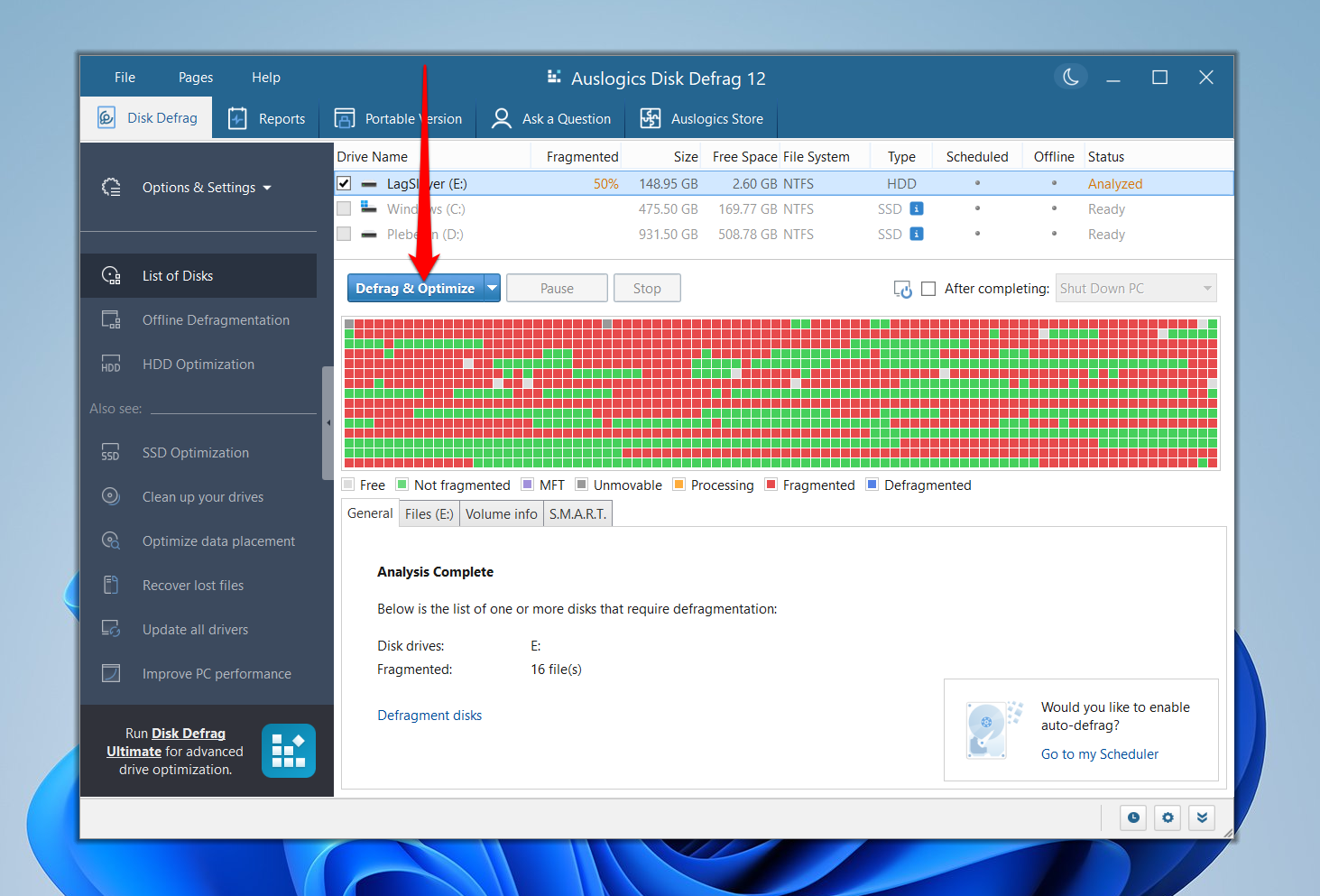Uncheck the LagSlayer (E:) drive checkbox
Viewport: 1320px width, 896px height.
[344, 183]
